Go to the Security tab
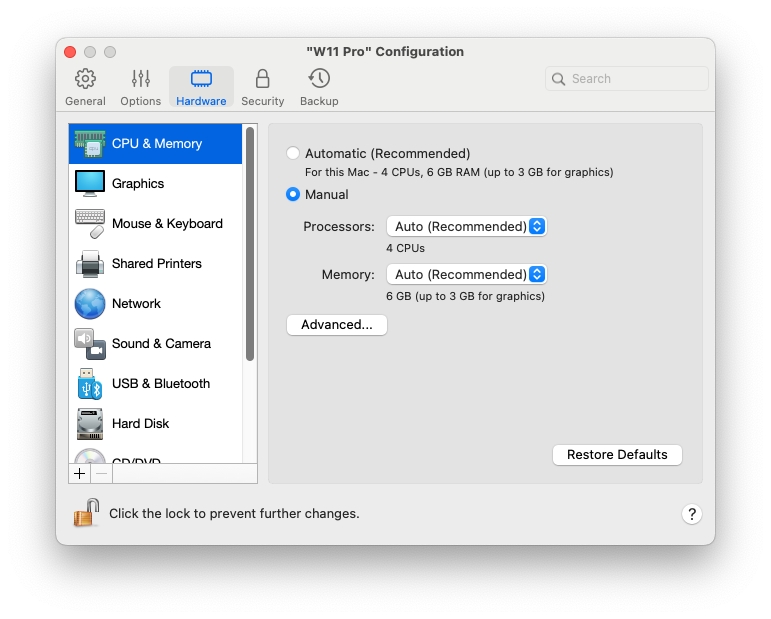This screenshot has width=771, height=619. [x=262, y=87]
